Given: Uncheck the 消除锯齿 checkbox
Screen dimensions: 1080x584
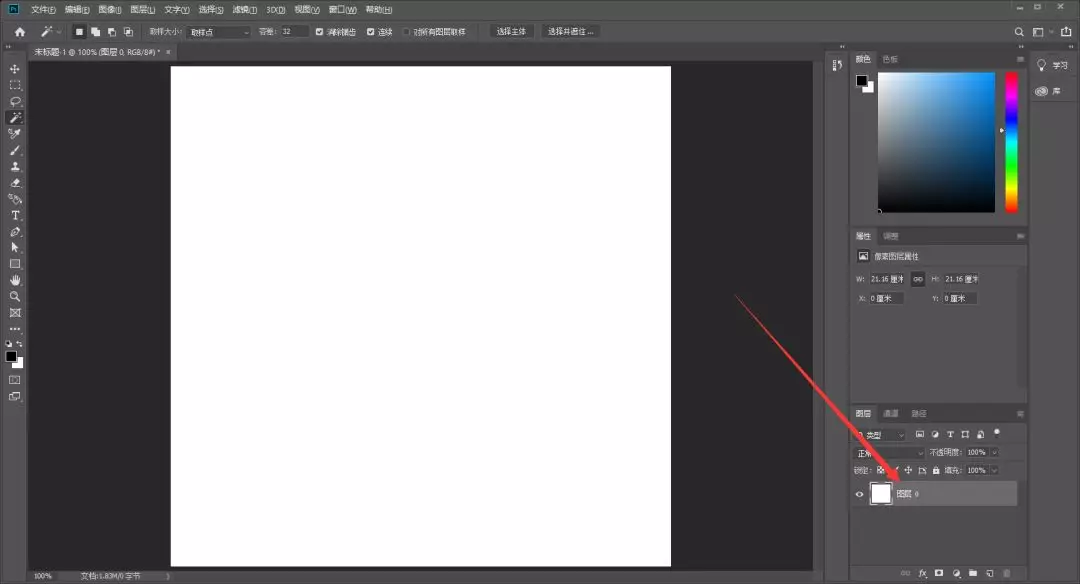Looking at the screenshot, I should pyautogui.click(x=320, y=32).
